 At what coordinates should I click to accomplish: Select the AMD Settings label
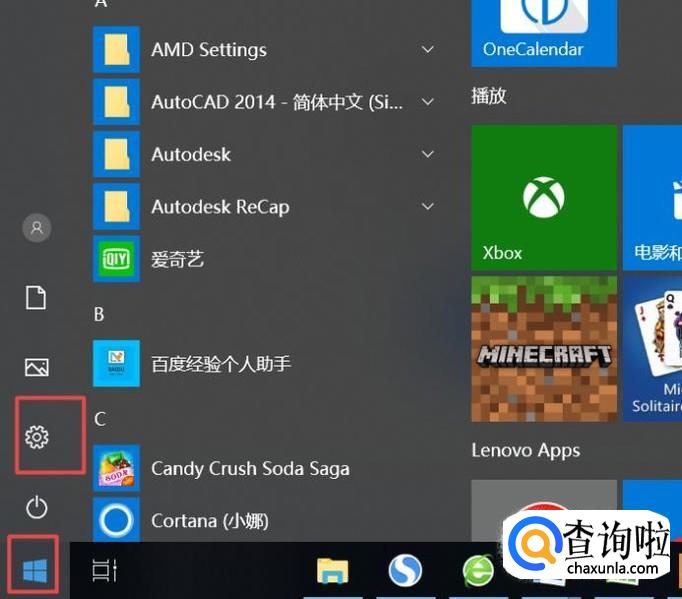click(209, 50)
